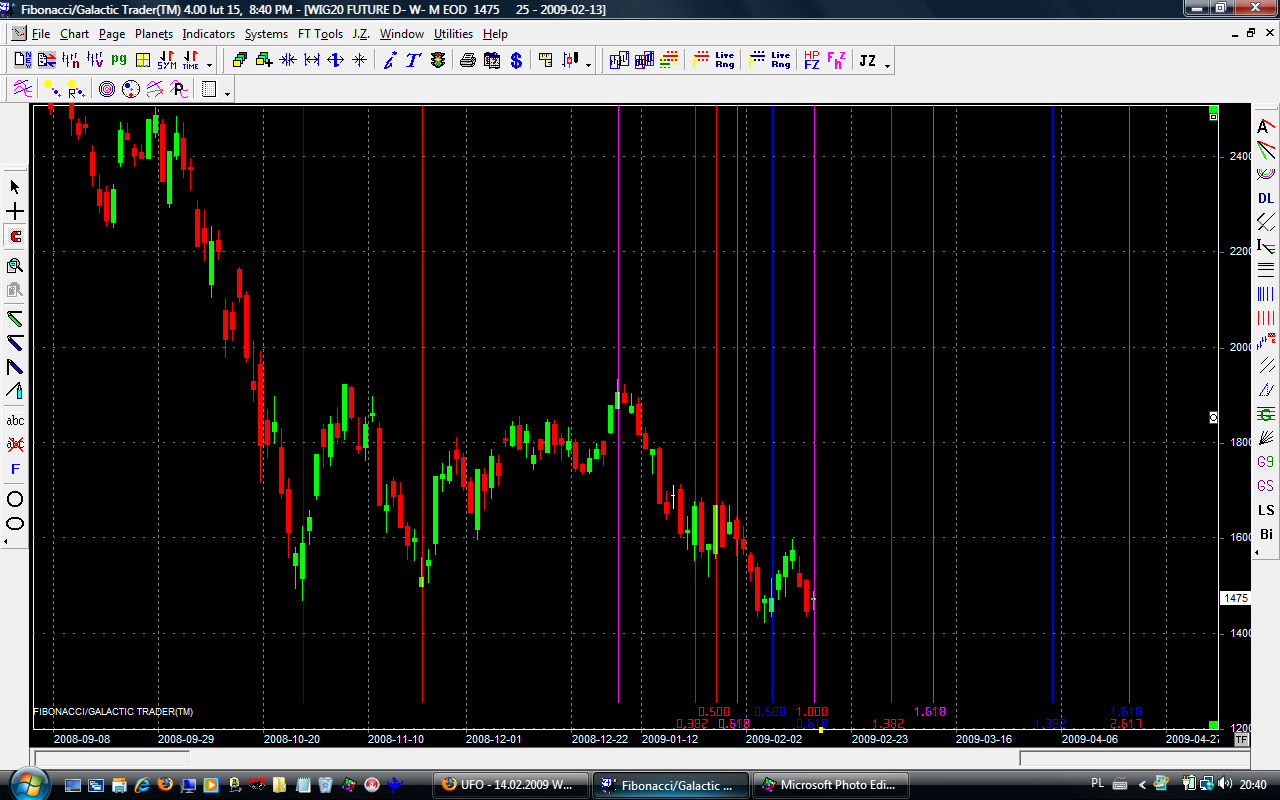Screen dimensions: 1280x800
Task: Toggle the red magnet snap tool
Action: (x=15, y=237)
